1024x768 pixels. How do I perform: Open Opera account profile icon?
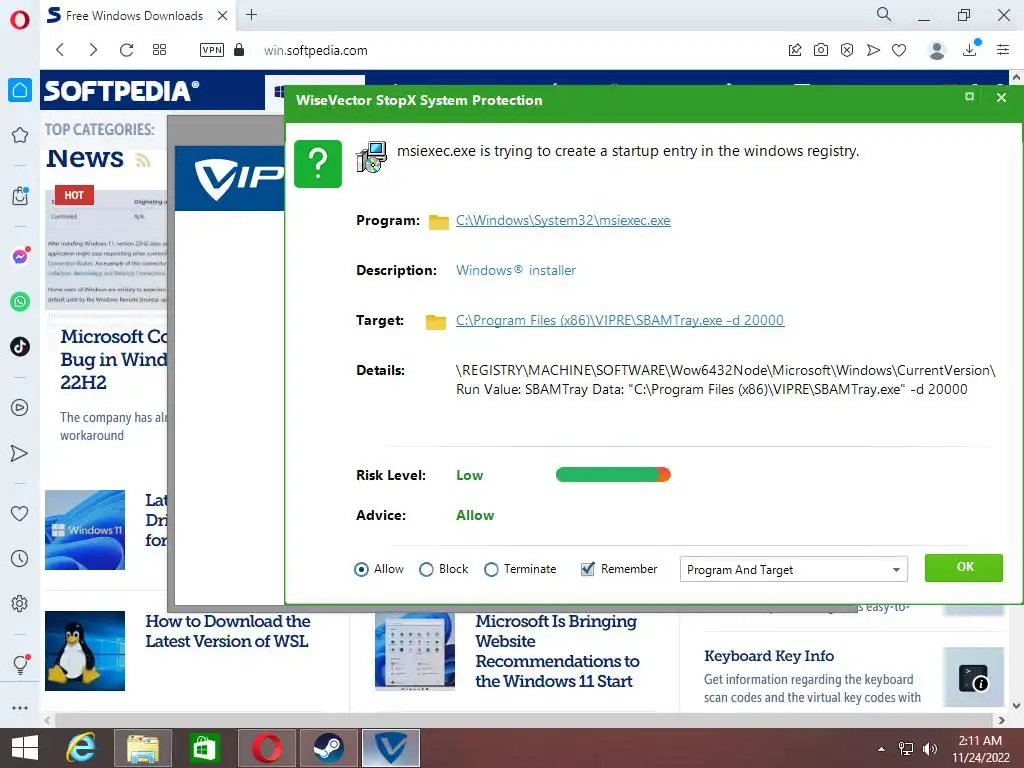click(x=936, y=50)
